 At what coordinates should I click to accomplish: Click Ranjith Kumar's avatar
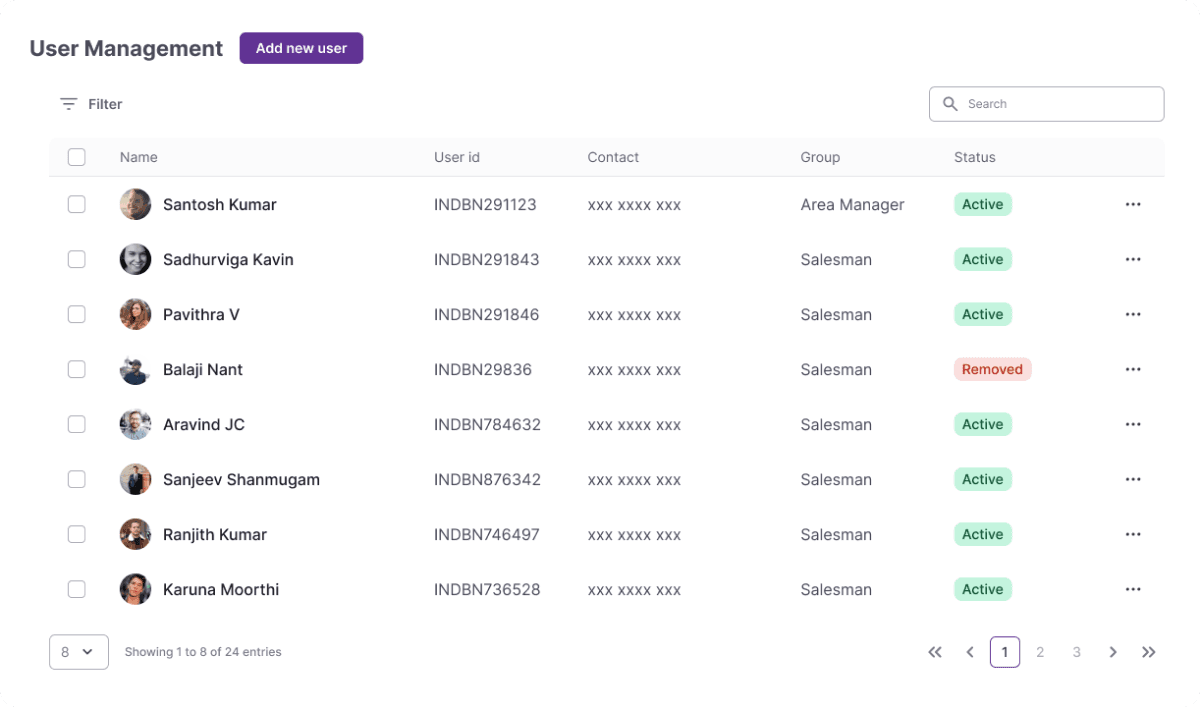(135, 534)
